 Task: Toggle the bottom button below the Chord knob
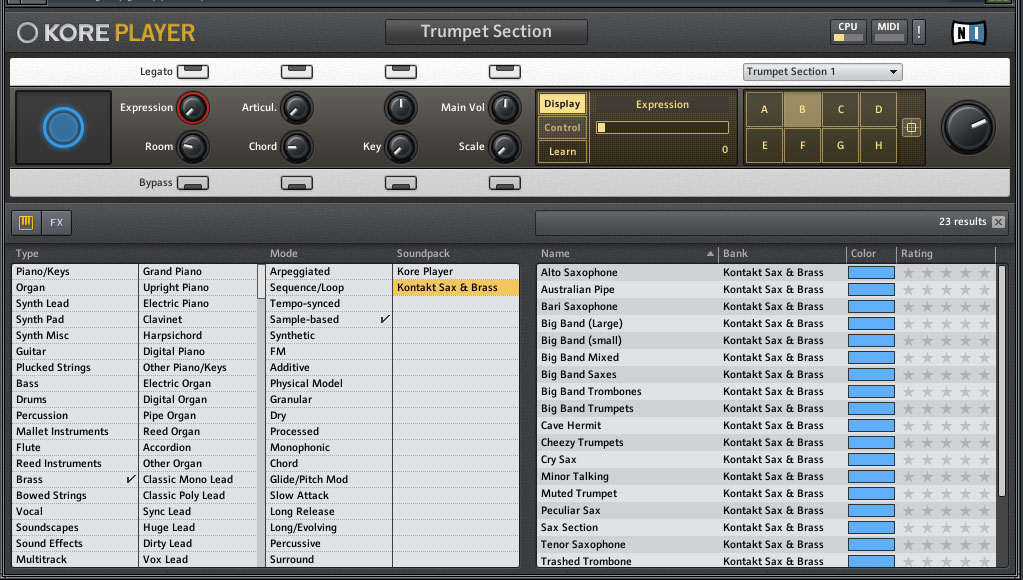pyautogui.click(x=297, y=183)
